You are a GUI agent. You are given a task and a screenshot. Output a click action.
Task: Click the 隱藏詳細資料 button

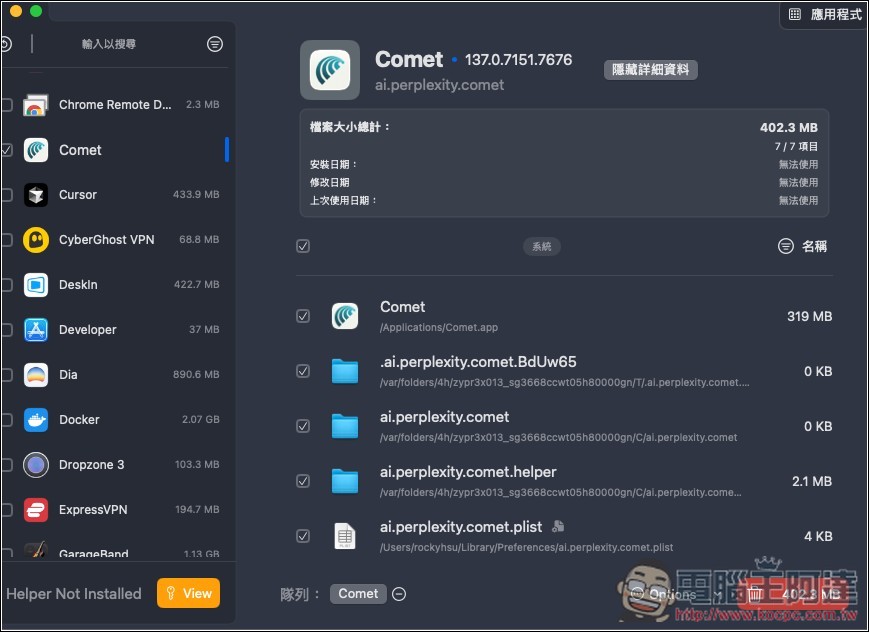point(651,70)
